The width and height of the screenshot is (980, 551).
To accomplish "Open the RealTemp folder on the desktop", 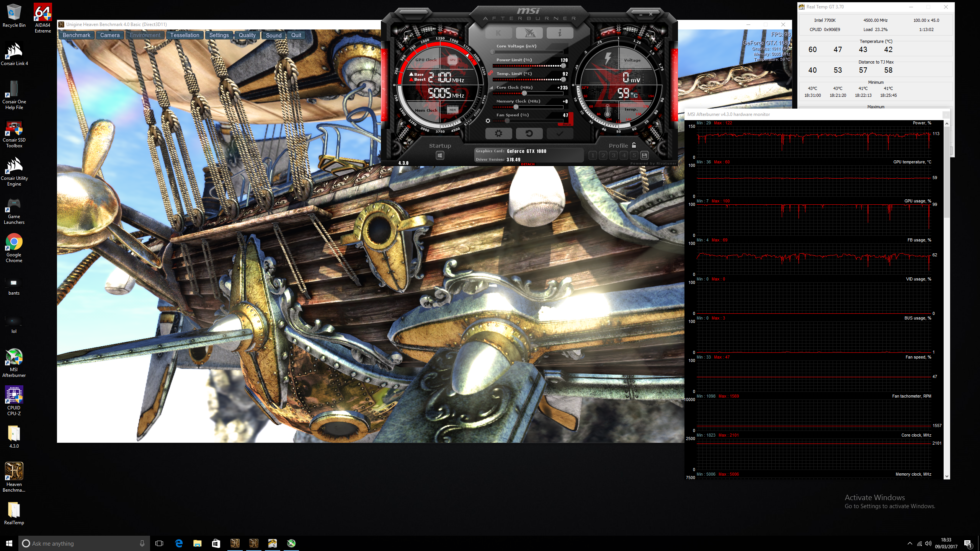I will [x=14, y=513].
